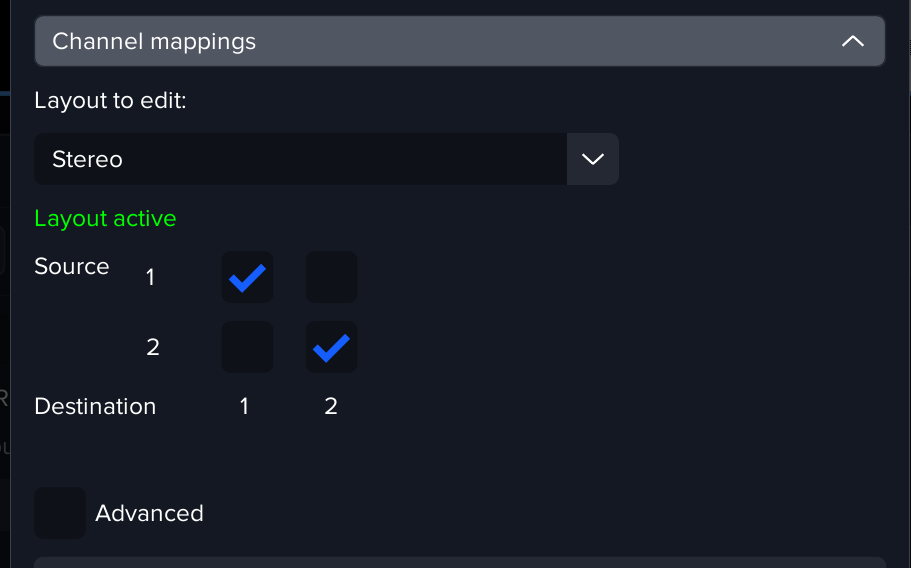Screen dimensions: 911x568
Task: Enable source 1 to destination 2 mapping
Action: (x=331, y=277)
